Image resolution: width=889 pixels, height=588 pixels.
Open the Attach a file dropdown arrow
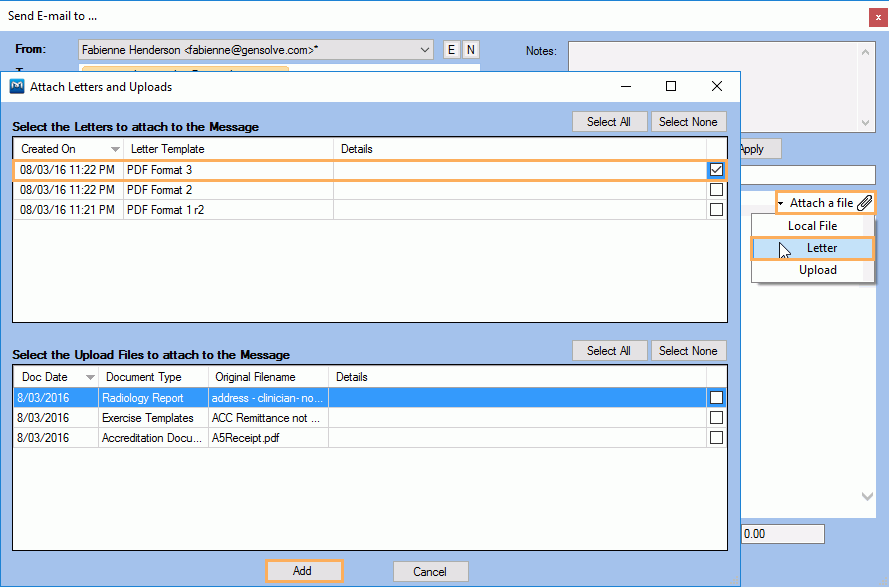click(781, 202)
